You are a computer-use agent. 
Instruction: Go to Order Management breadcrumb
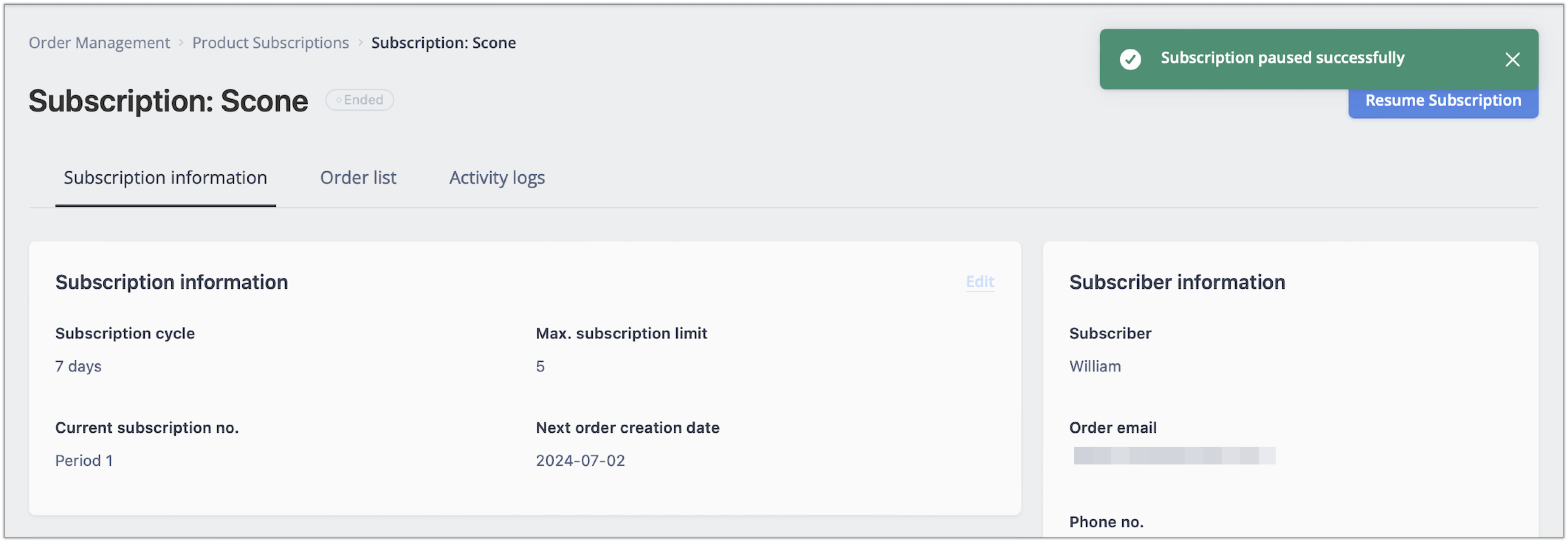click(99, 42)
